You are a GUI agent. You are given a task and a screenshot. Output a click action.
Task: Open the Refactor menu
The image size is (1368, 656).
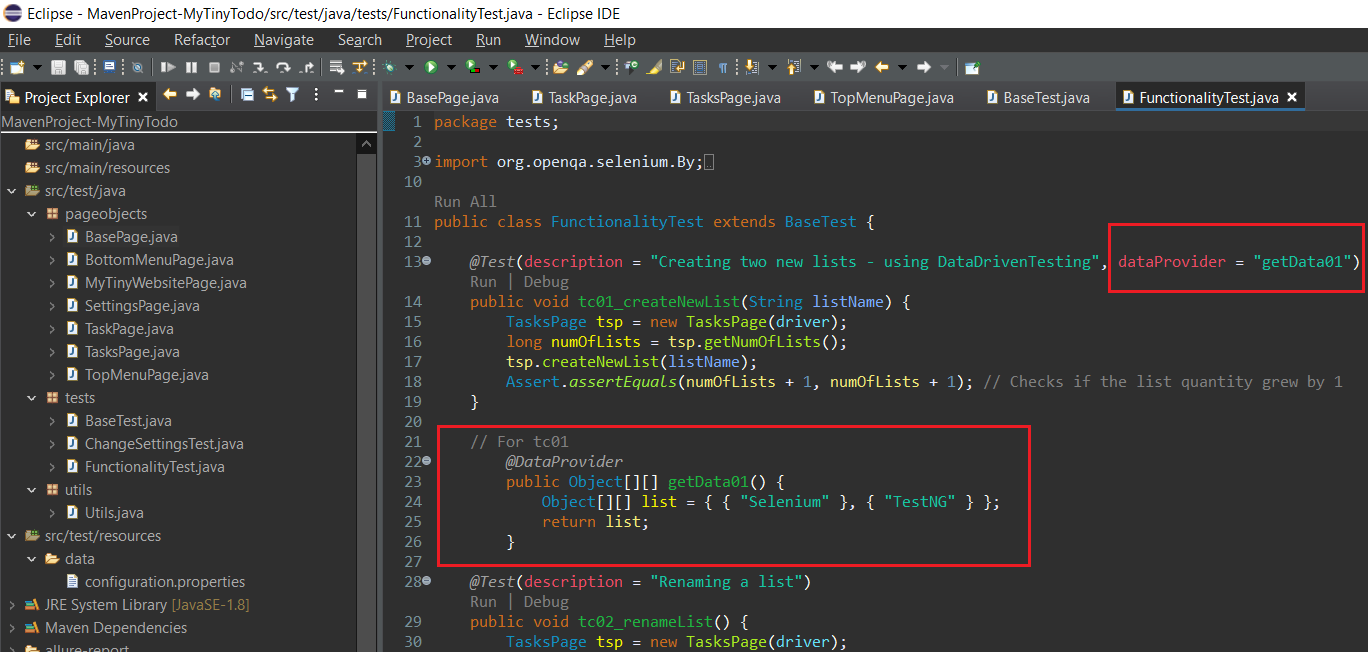pos(201,40)
